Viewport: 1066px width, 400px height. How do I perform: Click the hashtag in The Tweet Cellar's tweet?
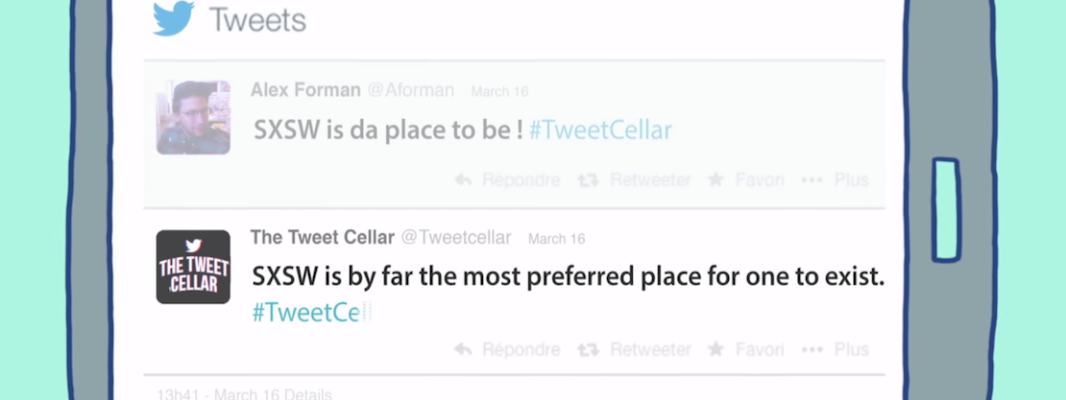point(306,312)
